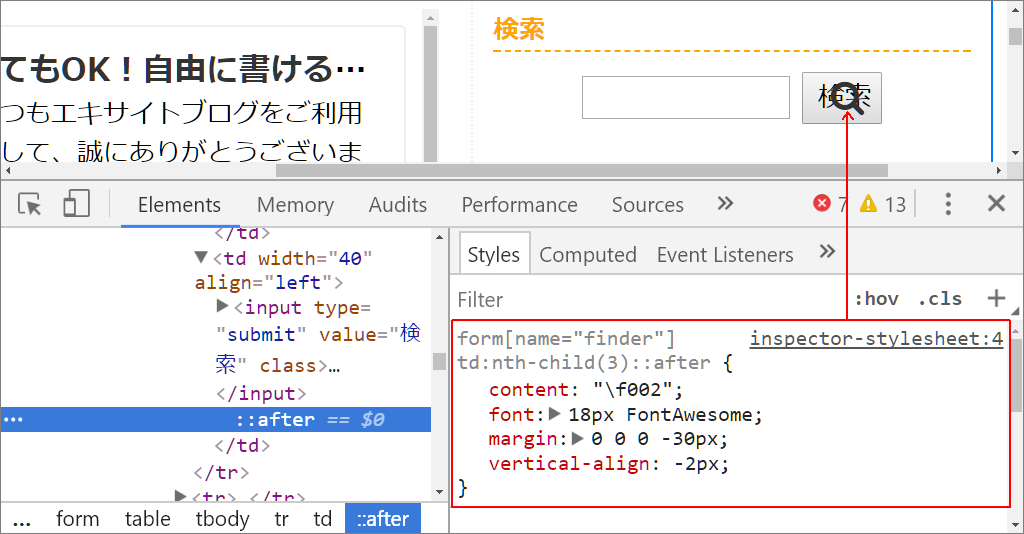The width and height of the screenshot is (1024, 534).
Task: Click the DOM tree scroll up arrow
Action: [x=439, y=237]
